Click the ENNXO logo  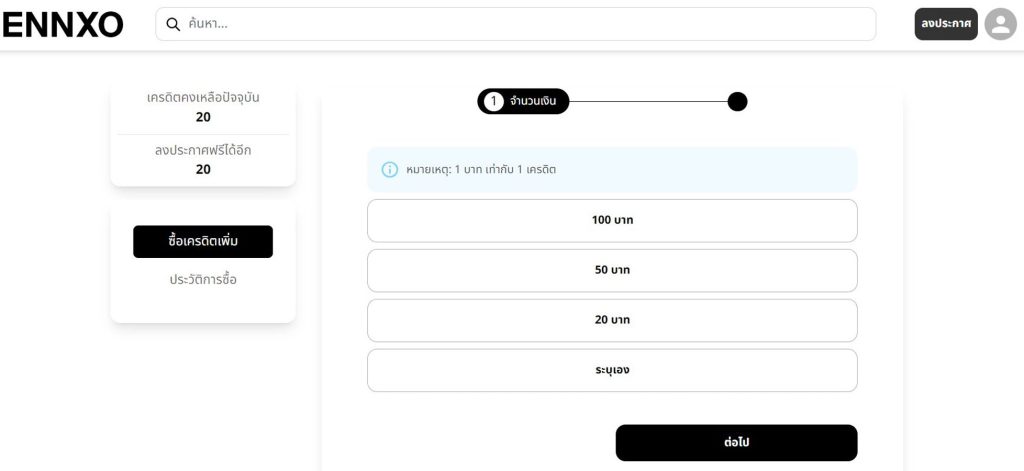click(x=62, y=25)
